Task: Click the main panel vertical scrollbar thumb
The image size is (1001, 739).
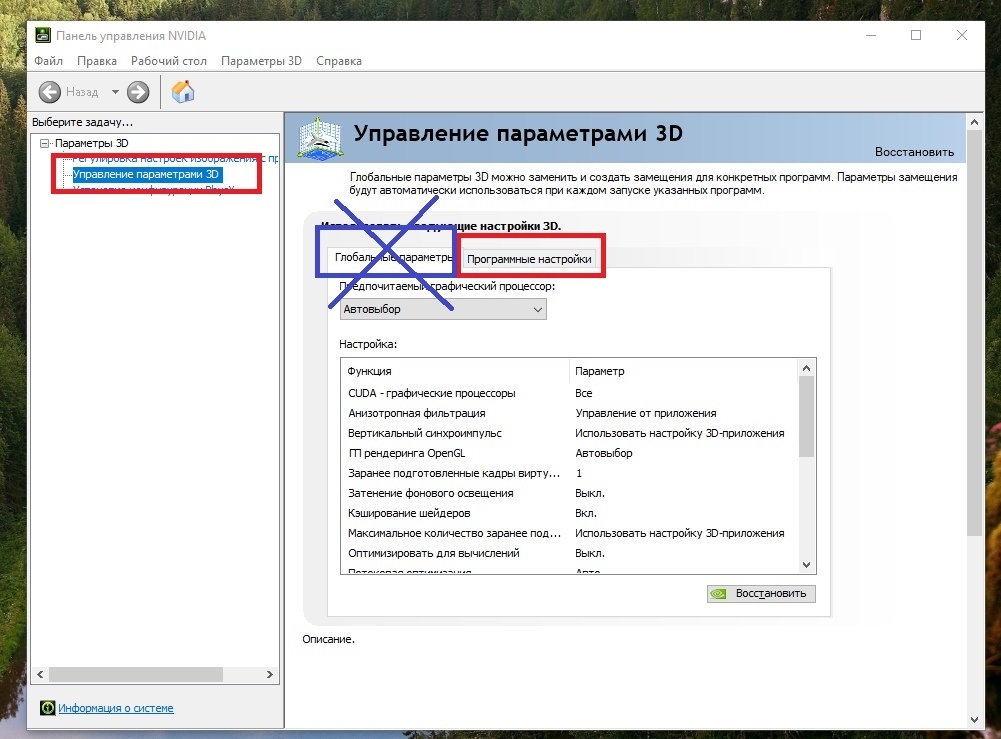Action: [x=974, y=333]
